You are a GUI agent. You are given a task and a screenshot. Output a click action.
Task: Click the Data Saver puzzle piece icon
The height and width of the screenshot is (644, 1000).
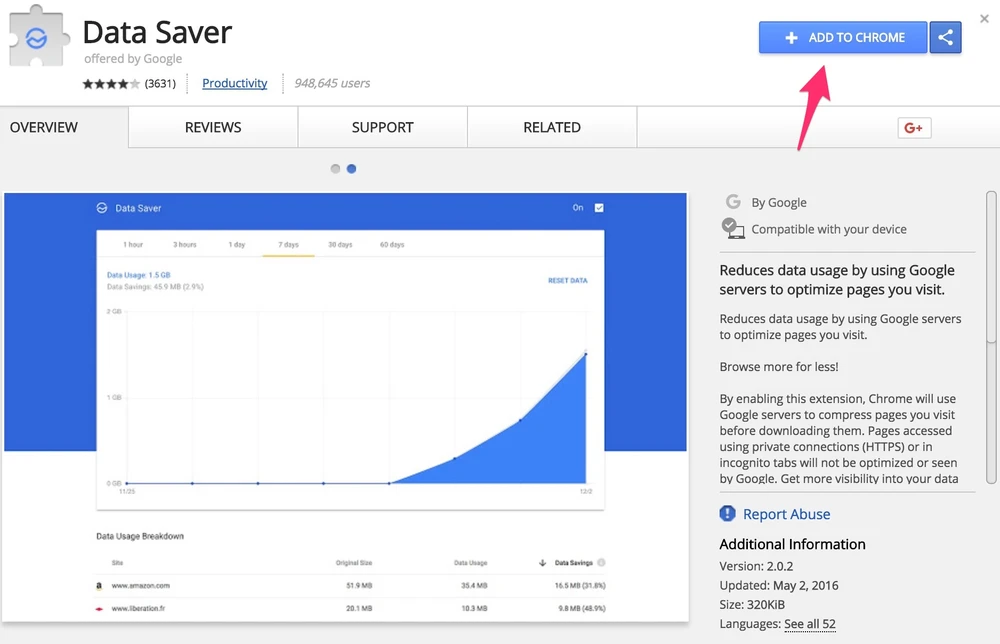[x=37, y=39]
